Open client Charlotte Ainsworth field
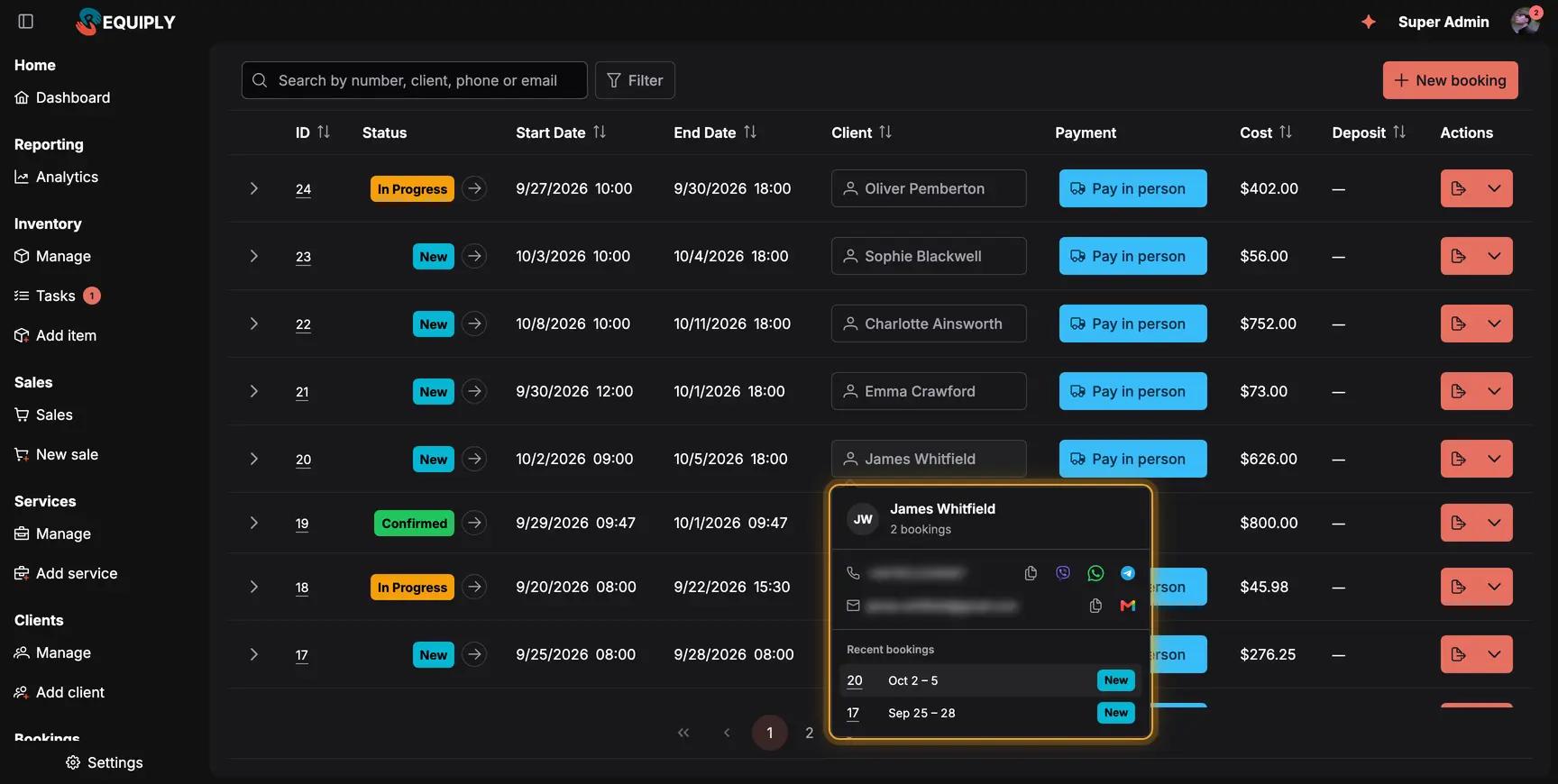Viewport: 1558px width, 784px height. click(x=929, y=324)
